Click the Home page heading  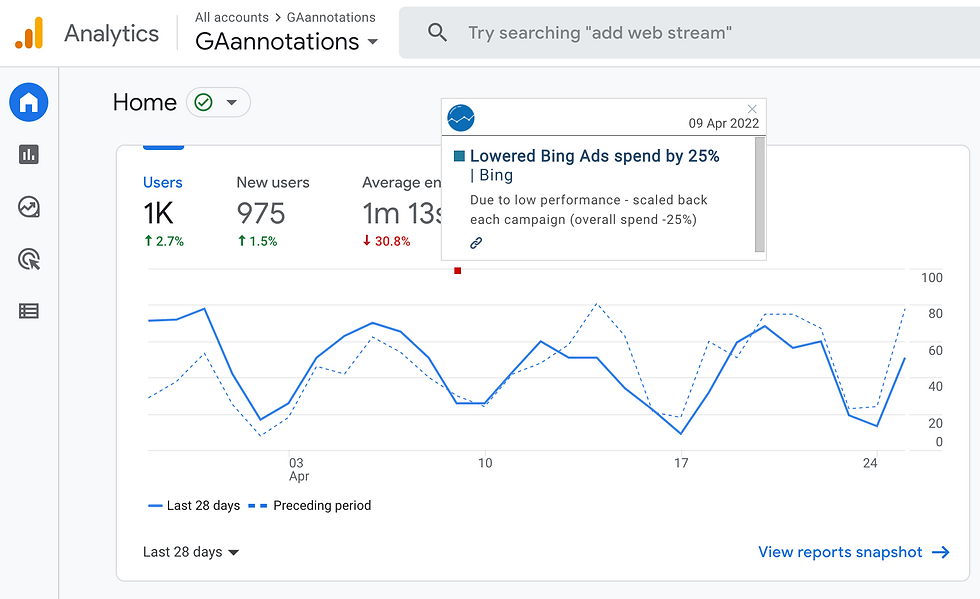pyautogui.click(x=145, y=102)
